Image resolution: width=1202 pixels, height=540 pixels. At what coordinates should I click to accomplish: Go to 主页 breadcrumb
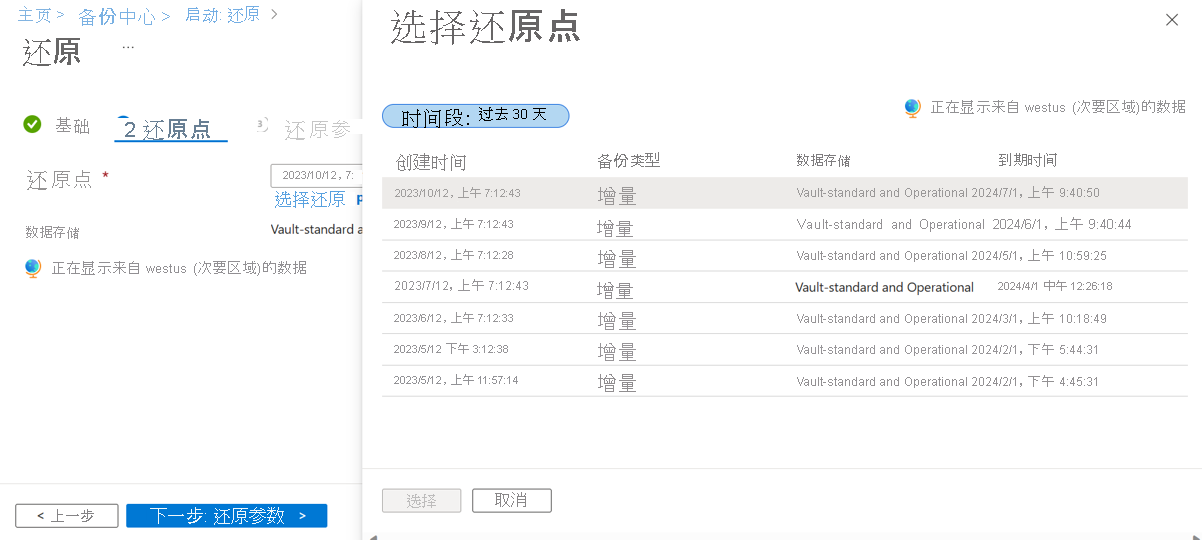pos(34,16)
